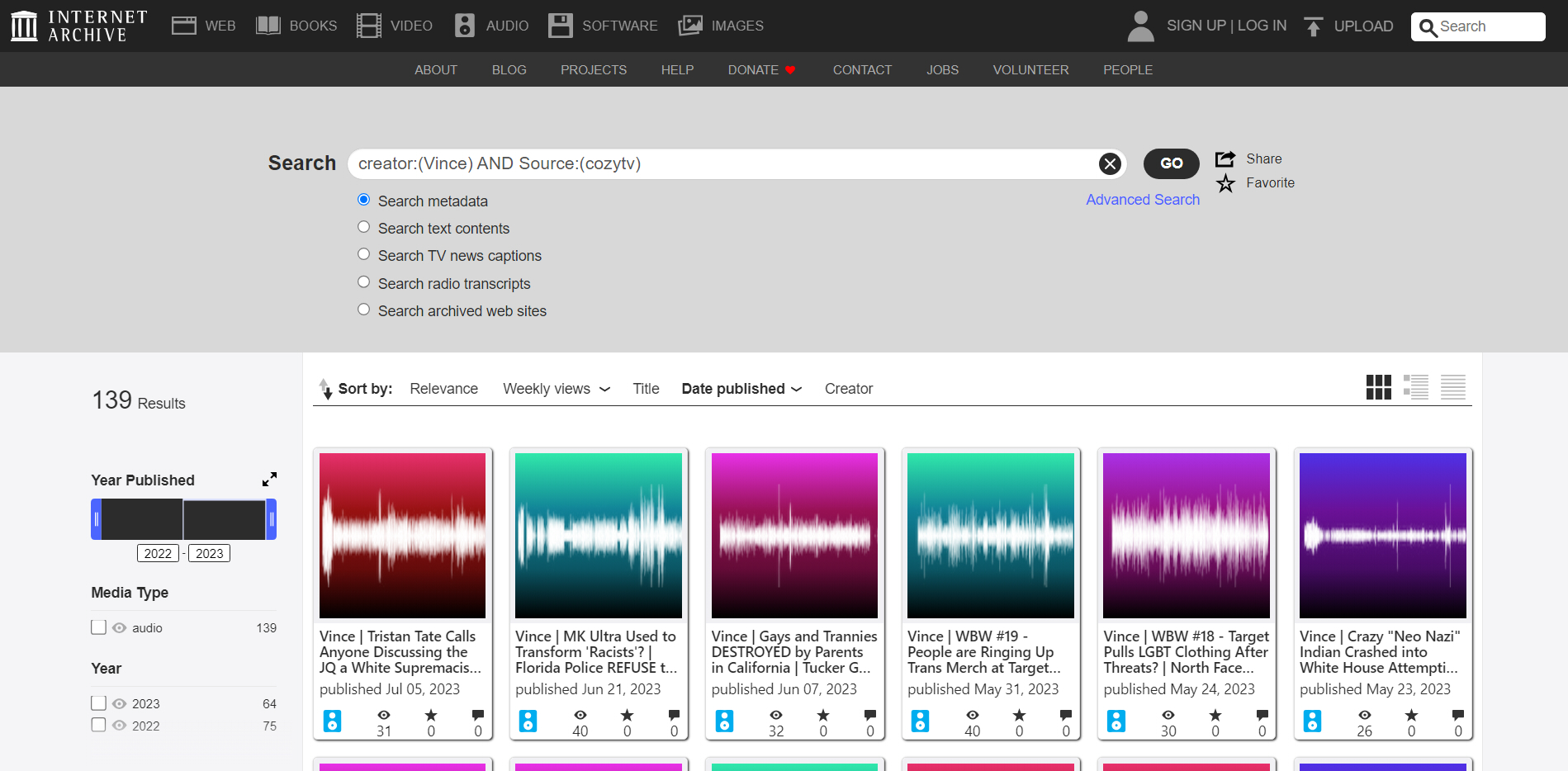Open the Tristan Tate waveform thumbnail
This screenshot has width=1568, height=771.
(402, 535)
